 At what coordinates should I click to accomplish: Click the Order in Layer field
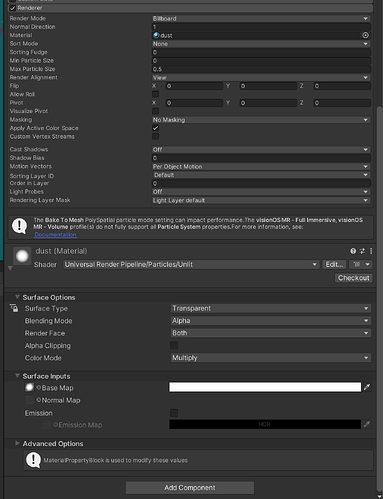(261, 183)
